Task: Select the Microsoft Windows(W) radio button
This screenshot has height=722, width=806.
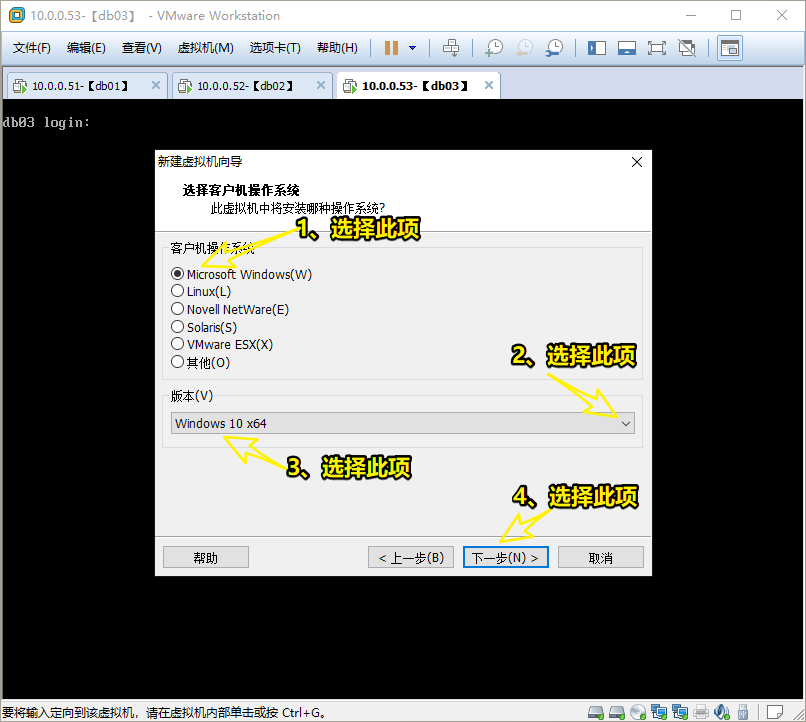Action: [x=177, y=273]
